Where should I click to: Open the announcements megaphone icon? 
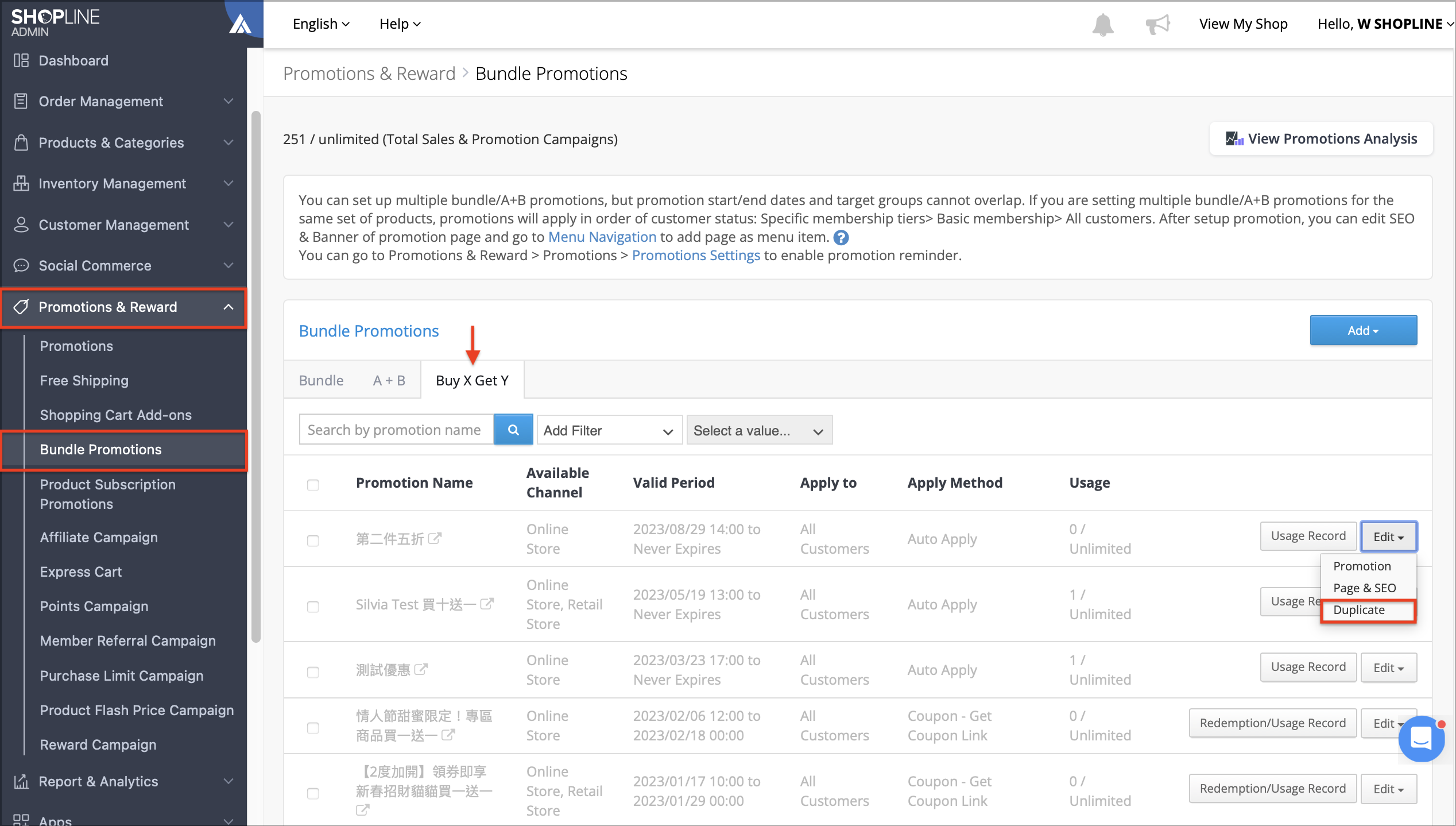(x=1157, y=24)
